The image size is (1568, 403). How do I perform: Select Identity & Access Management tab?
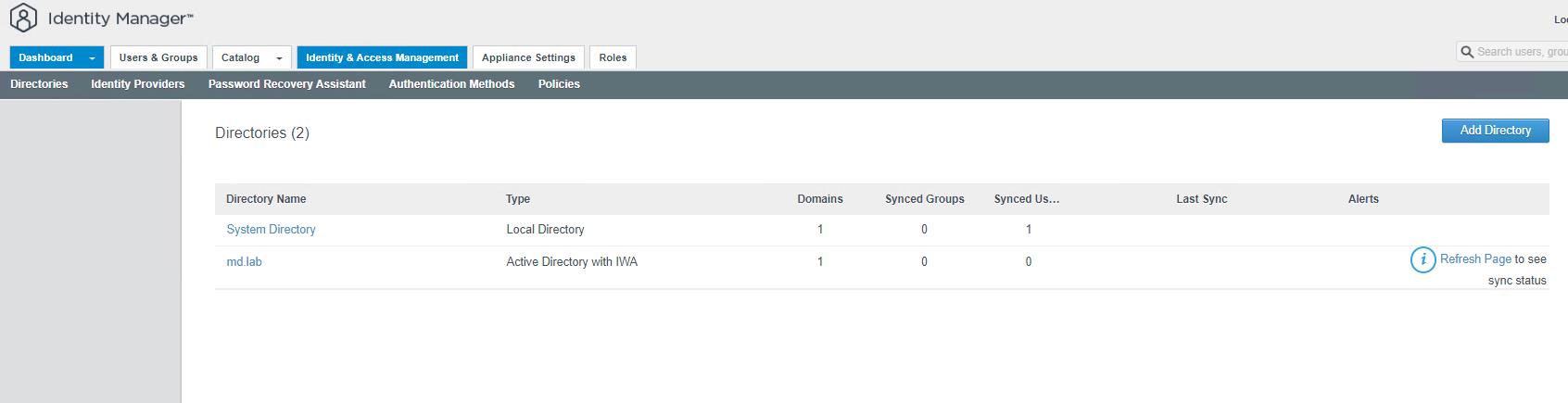[x=382, y=57]
